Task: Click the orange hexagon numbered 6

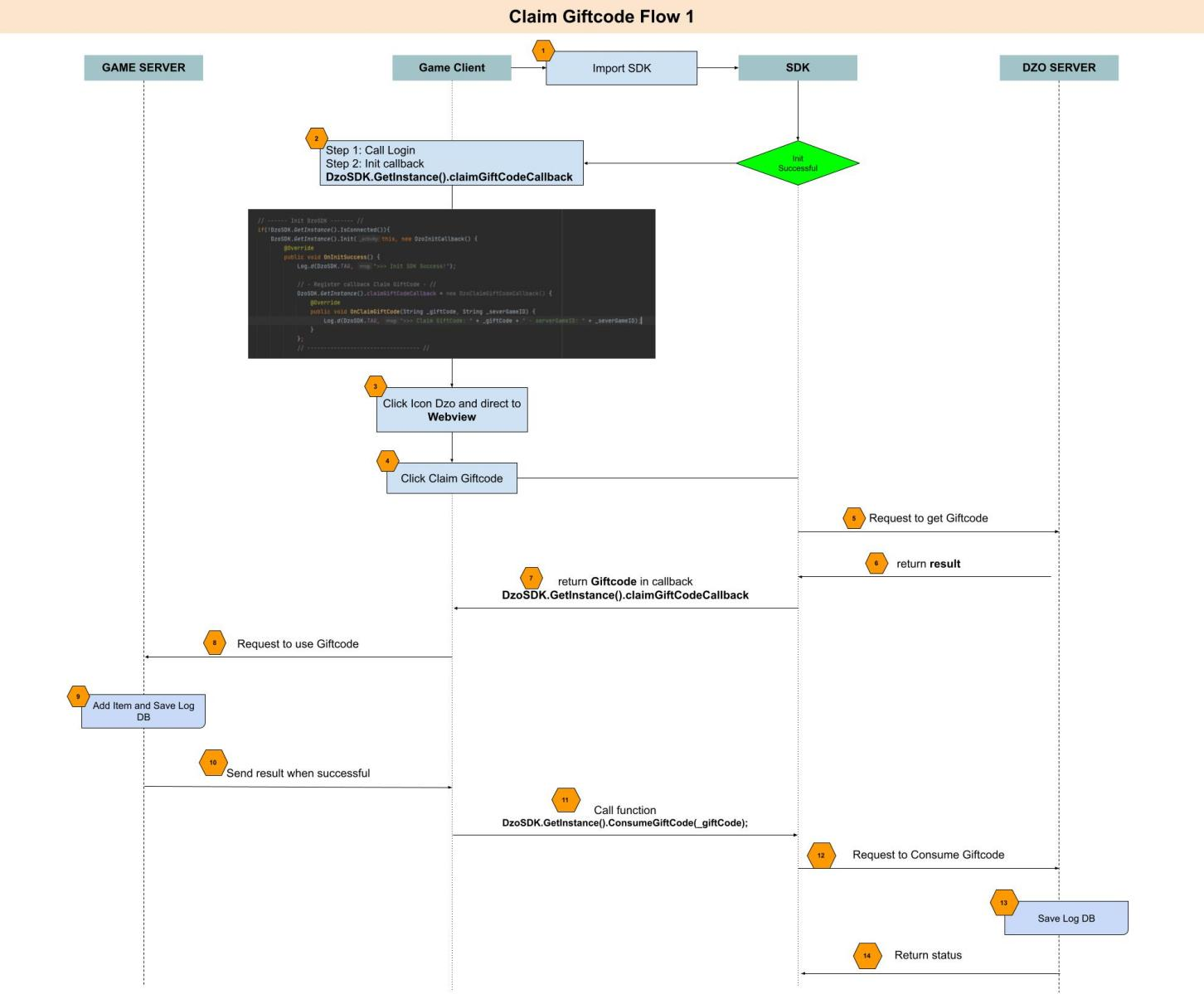Action: coord(876,564)
